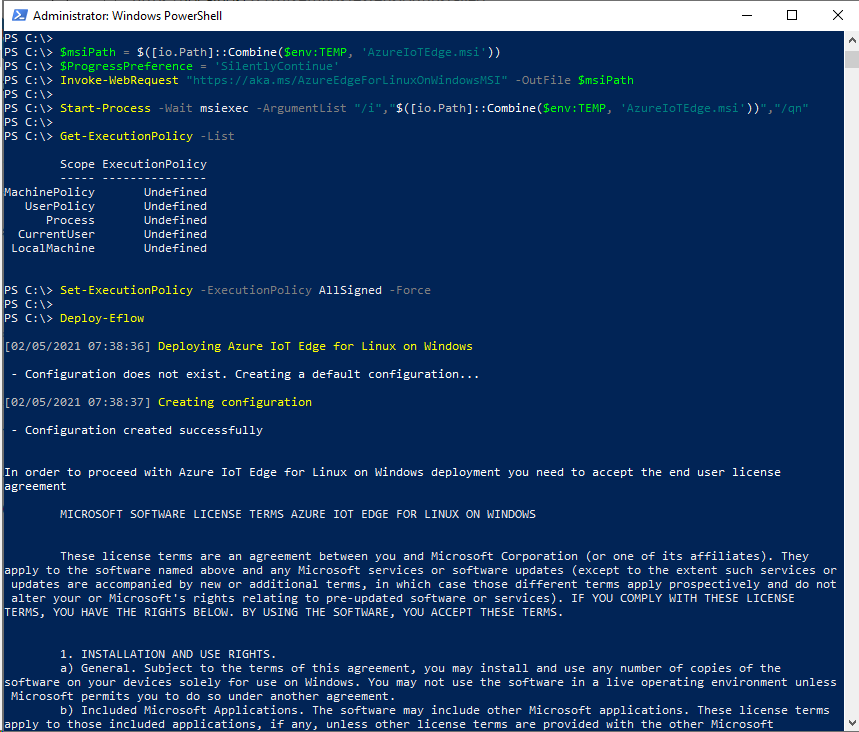Image resolution: width=859 pixels, height=732 pixels.
Task: Click the LocalMachine scope row
Action: (x=109, y=248)
